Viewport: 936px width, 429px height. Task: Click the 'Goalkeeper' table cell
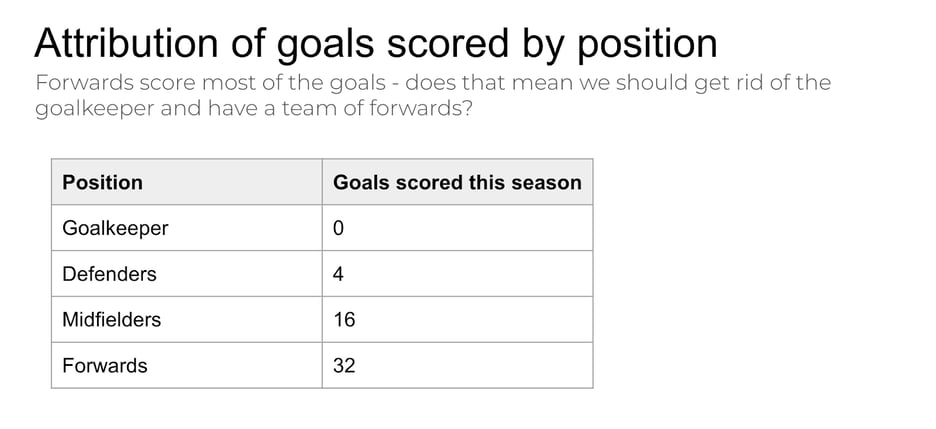[x=187, y=228]
